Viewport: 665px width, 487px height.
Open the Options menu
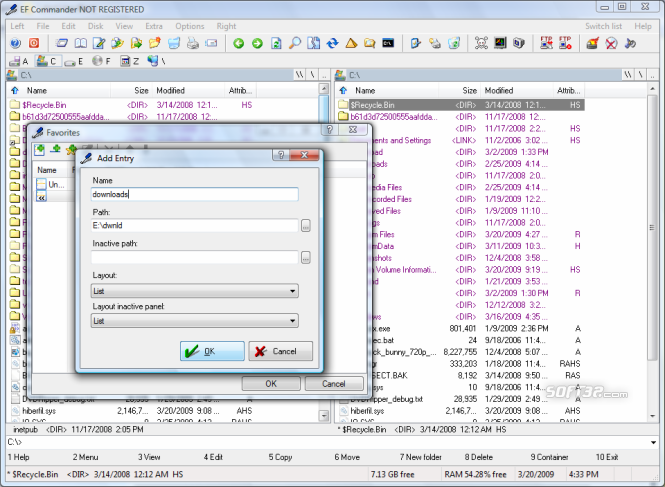(x=190, y=26)
